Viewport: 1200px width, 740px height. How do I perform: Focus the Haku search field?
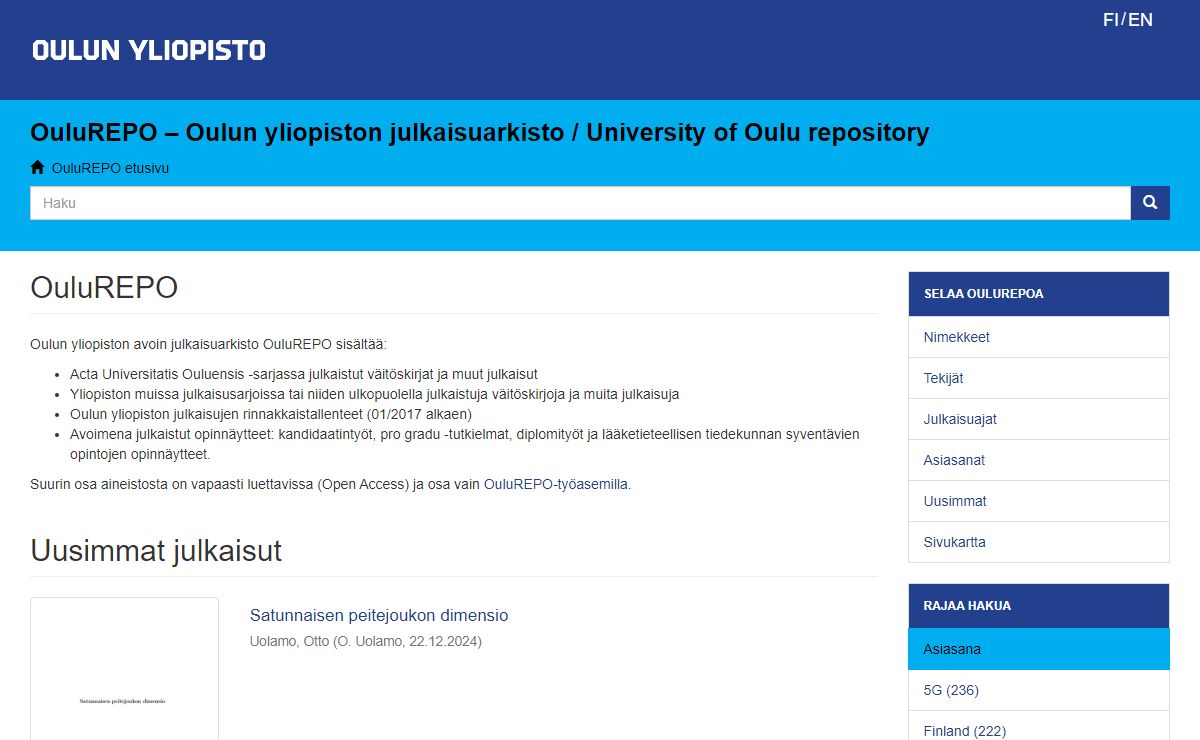(580, 203)
